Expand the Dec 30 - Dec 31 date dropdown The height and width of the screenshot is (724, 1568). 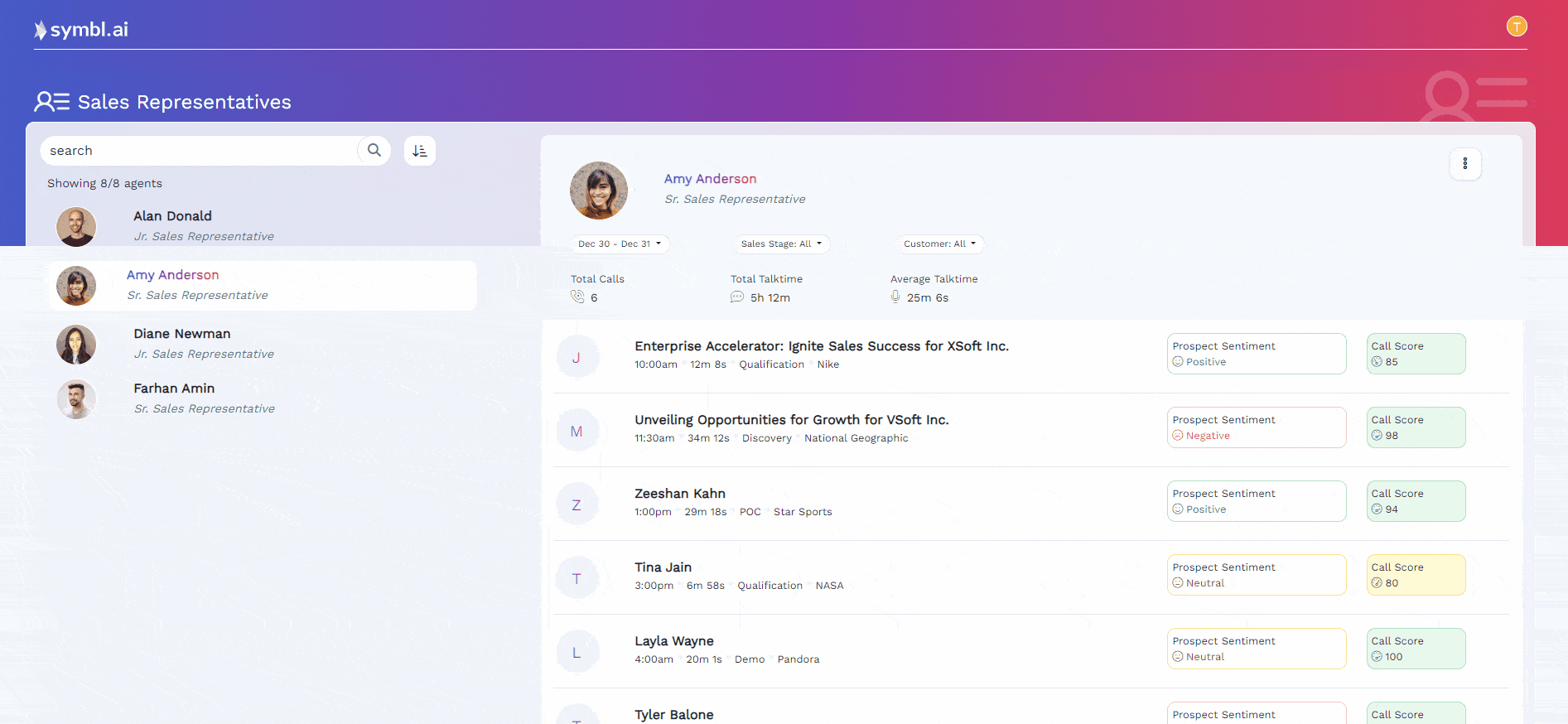pos(619,244)
